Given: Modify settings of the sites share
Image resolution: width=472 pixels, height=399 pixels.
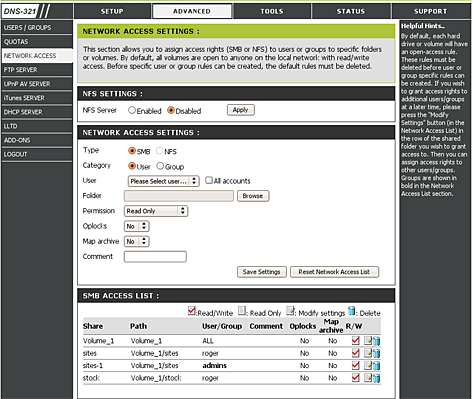Looking at the screenshot, I should 368,353.
